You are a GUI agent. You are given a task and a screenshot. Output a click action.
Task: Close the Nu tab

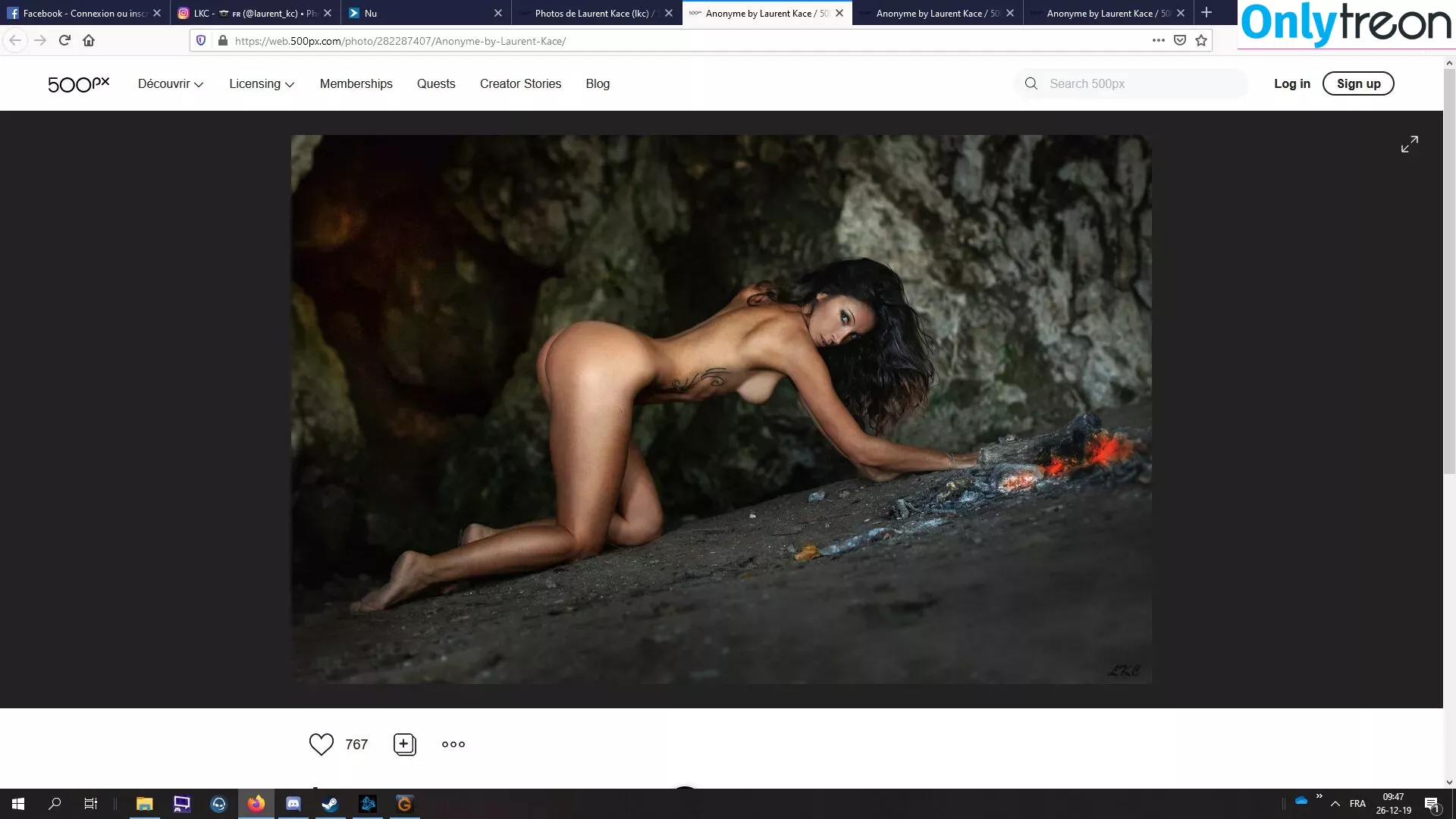[x=498, y=13]
